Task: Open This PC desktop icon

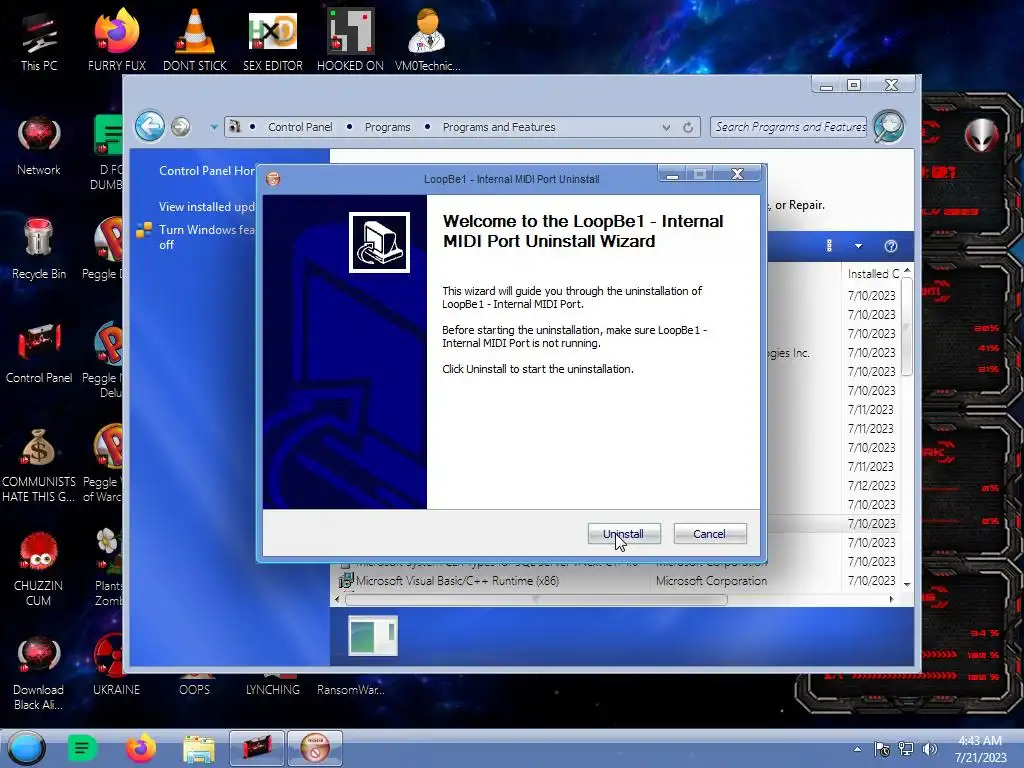Action: [x=39, y=42]
